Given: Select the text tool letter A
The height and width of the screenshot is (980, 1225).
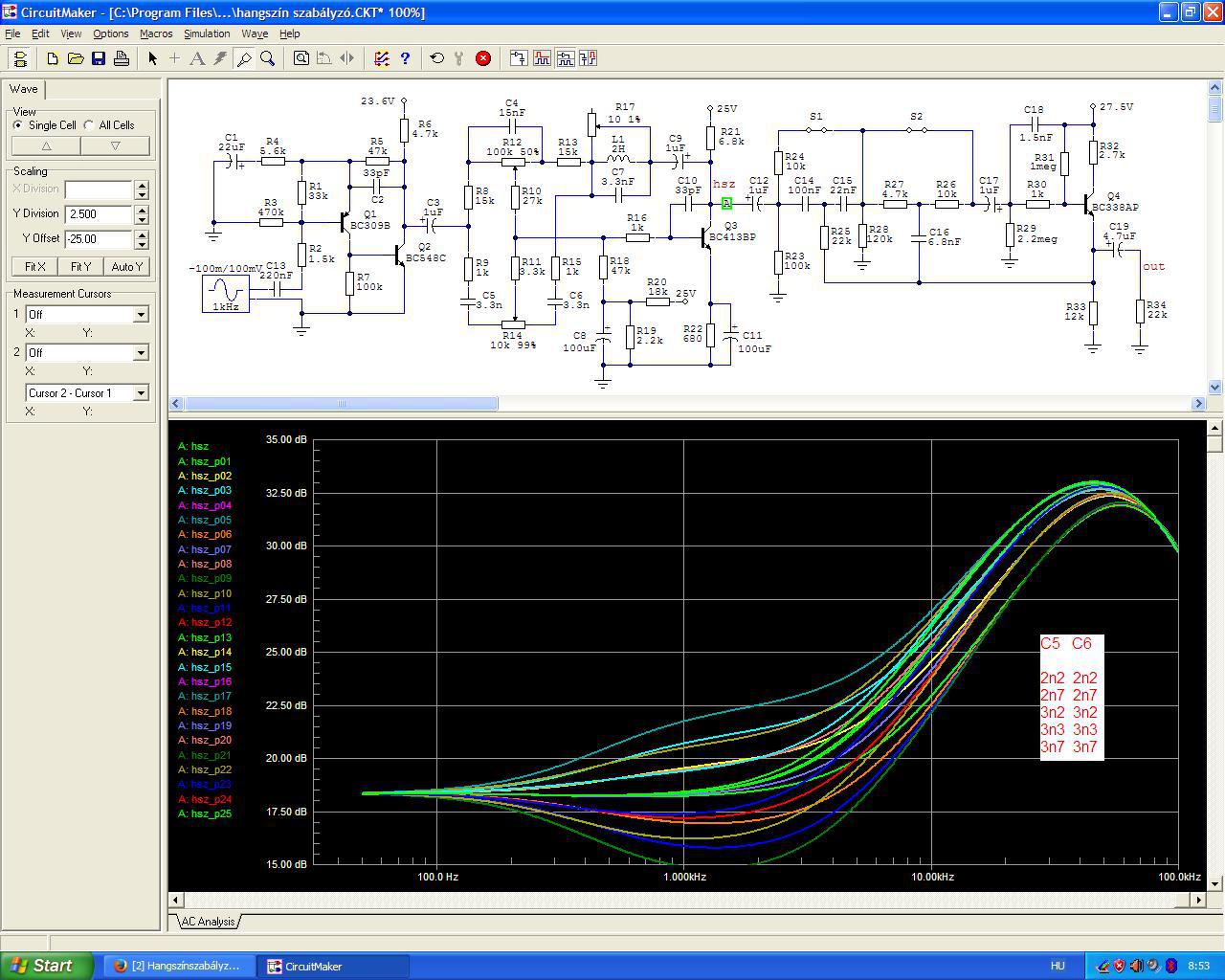Looking at the screenshot, I should [x=197, y=58].
